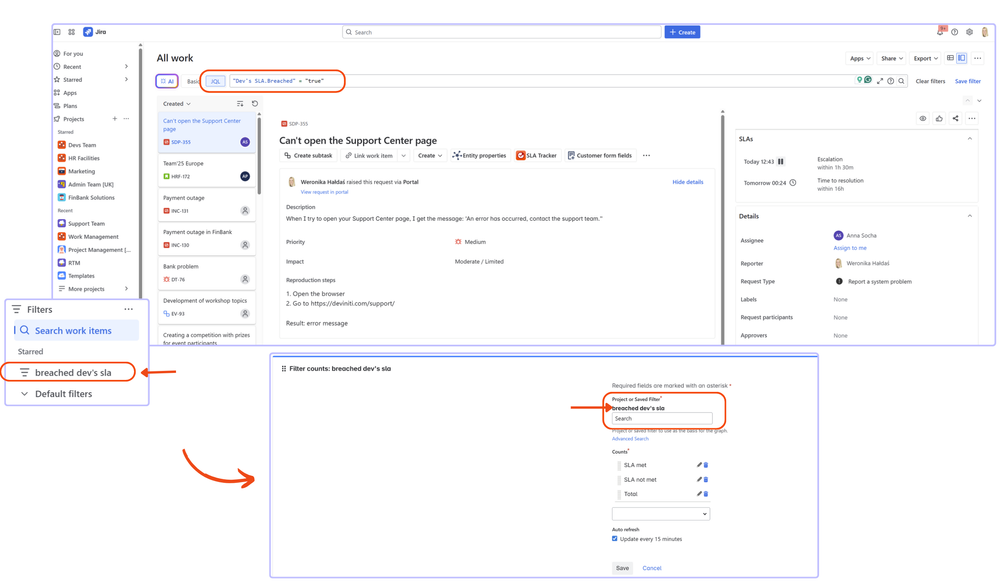
Task: Click the blue Create button
Action: pyautogui.click(x=682, y=32)
